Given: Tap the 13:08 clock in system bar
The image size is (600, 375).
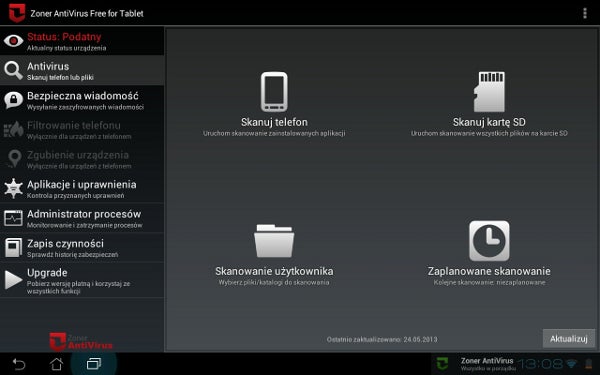Looking at the screenshot, I should pos(540,364).
